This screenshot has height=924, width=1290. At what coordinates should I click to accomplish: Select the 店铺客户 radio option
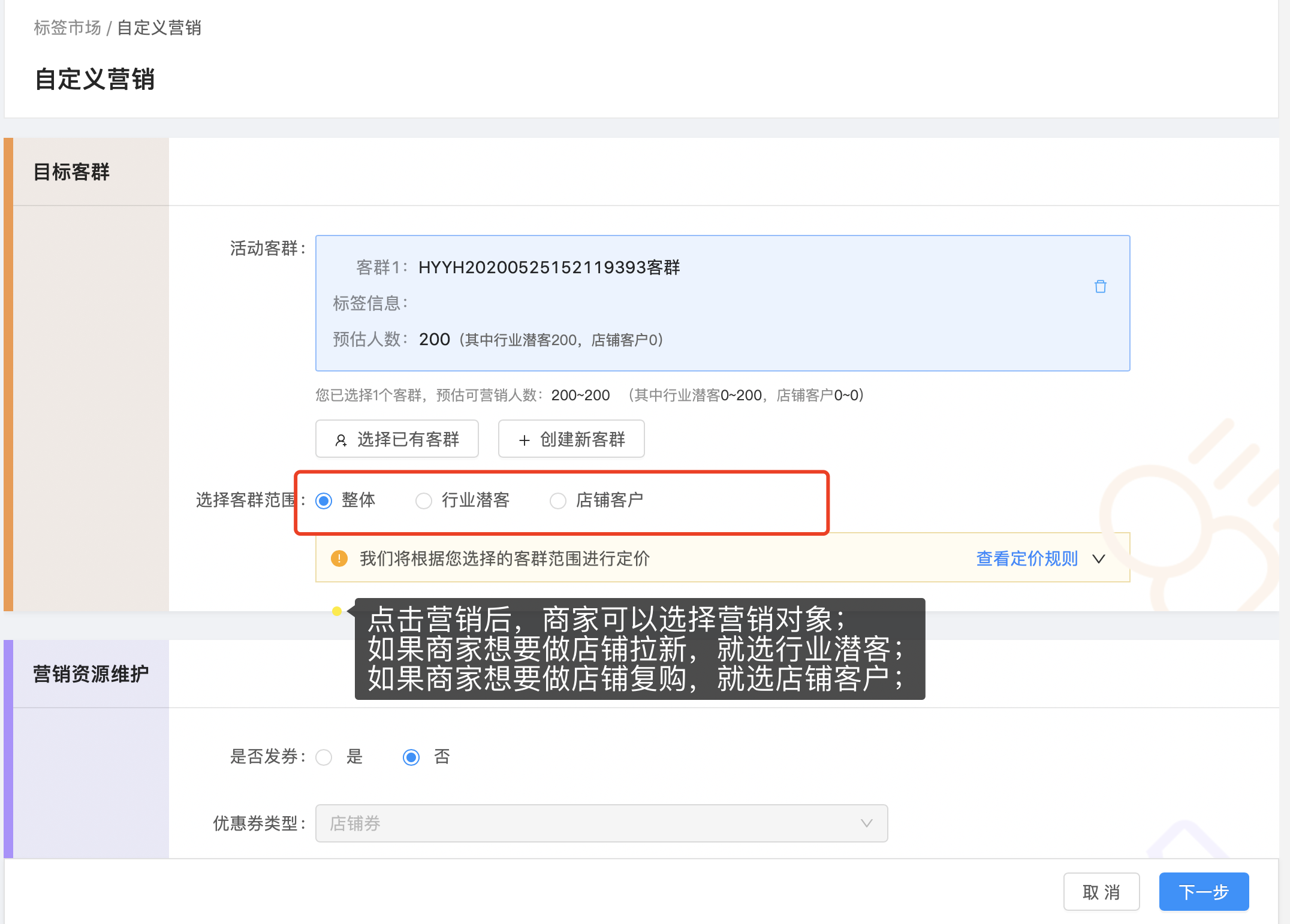pos(557,500)
